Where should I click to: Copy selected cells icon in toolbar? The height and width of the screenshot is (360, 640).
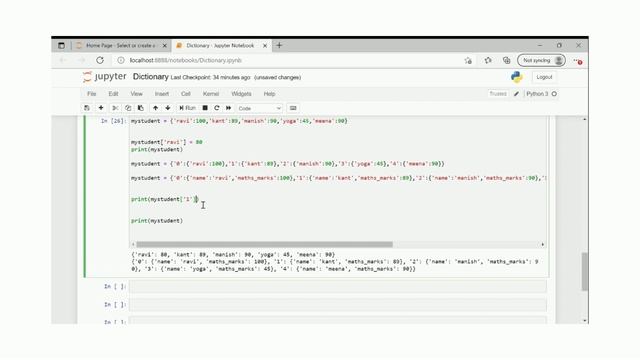coord(128,108)
